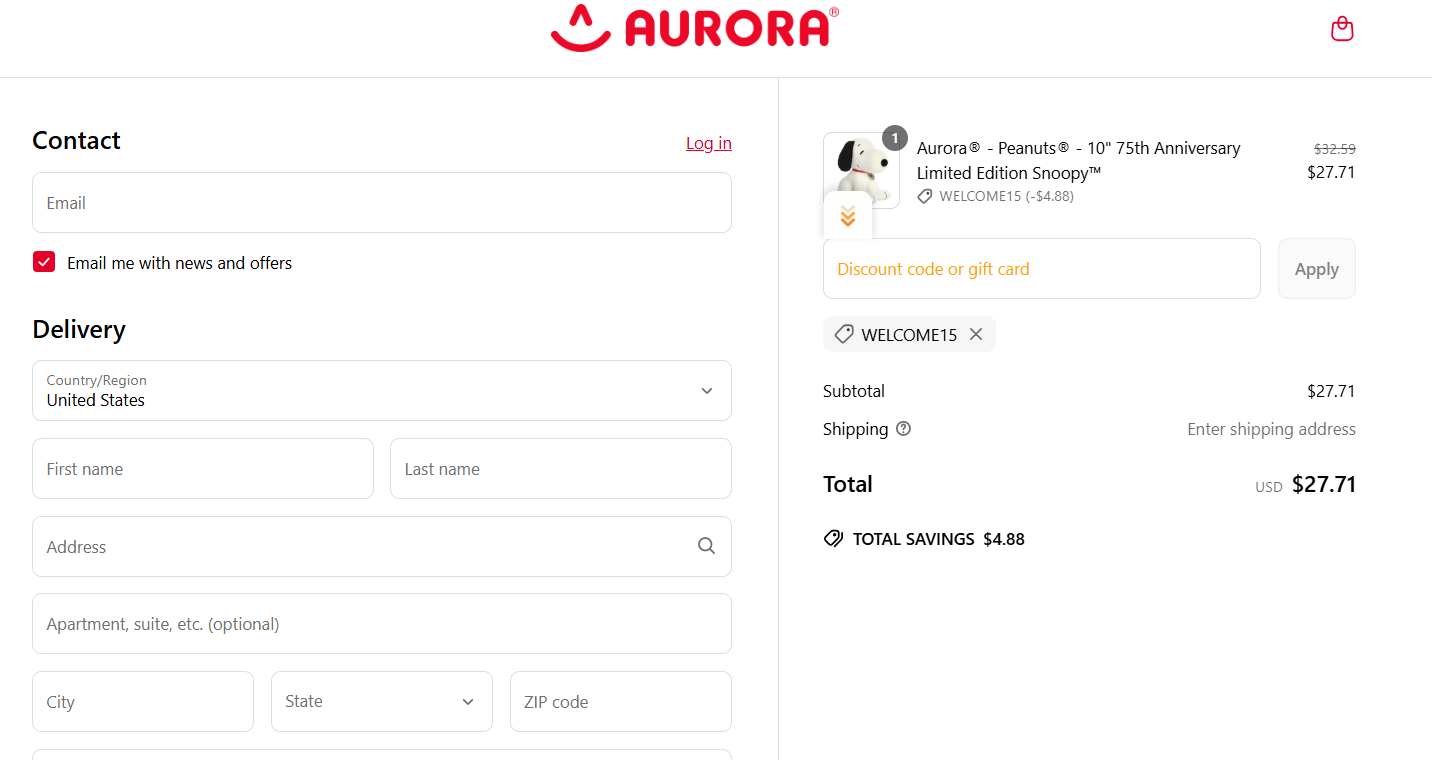Click the shipping help question mark icon
The height and width of the screenshot is (760, 1432).
(x=903, y=428)
